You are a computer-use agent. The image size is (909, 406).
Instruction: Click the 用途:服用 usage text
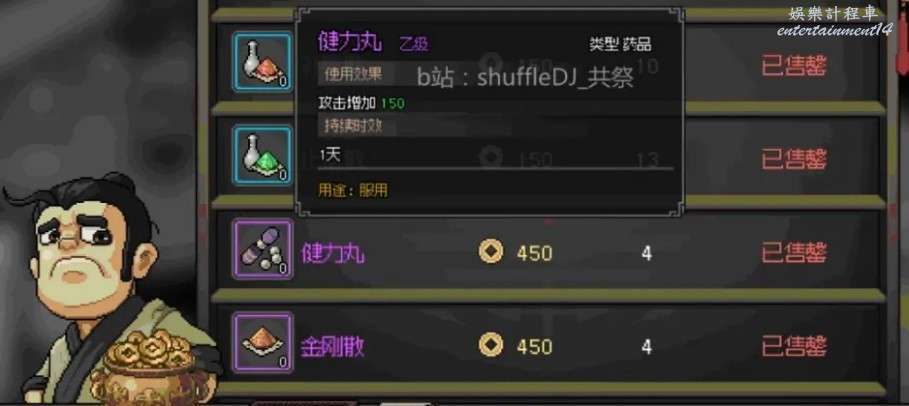(352, 190)
